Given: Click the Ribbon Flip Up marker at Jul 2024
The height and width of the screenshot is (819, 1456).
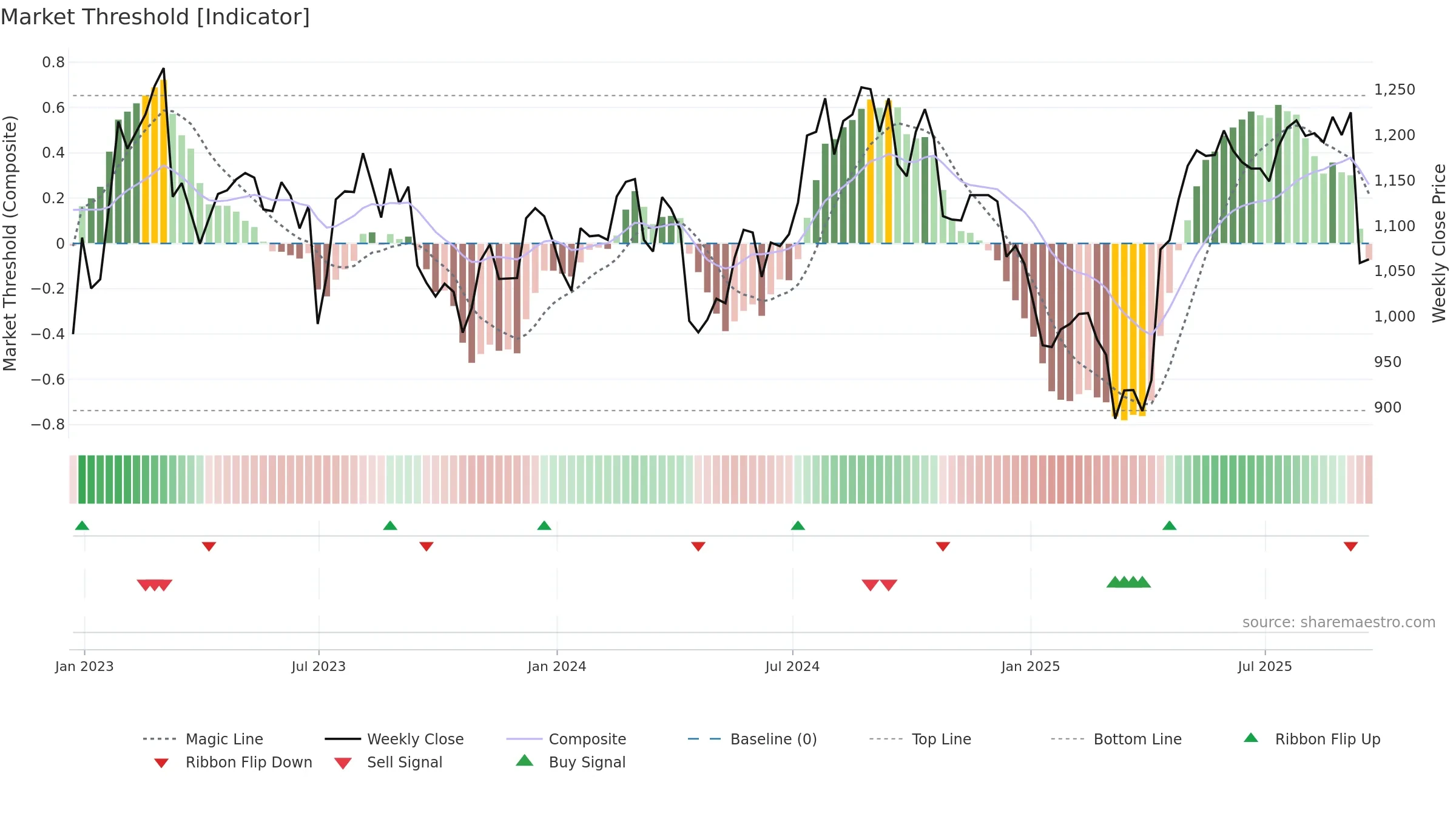Looking at the screenshot, I should pyautogui.click(x=798, y=525).
